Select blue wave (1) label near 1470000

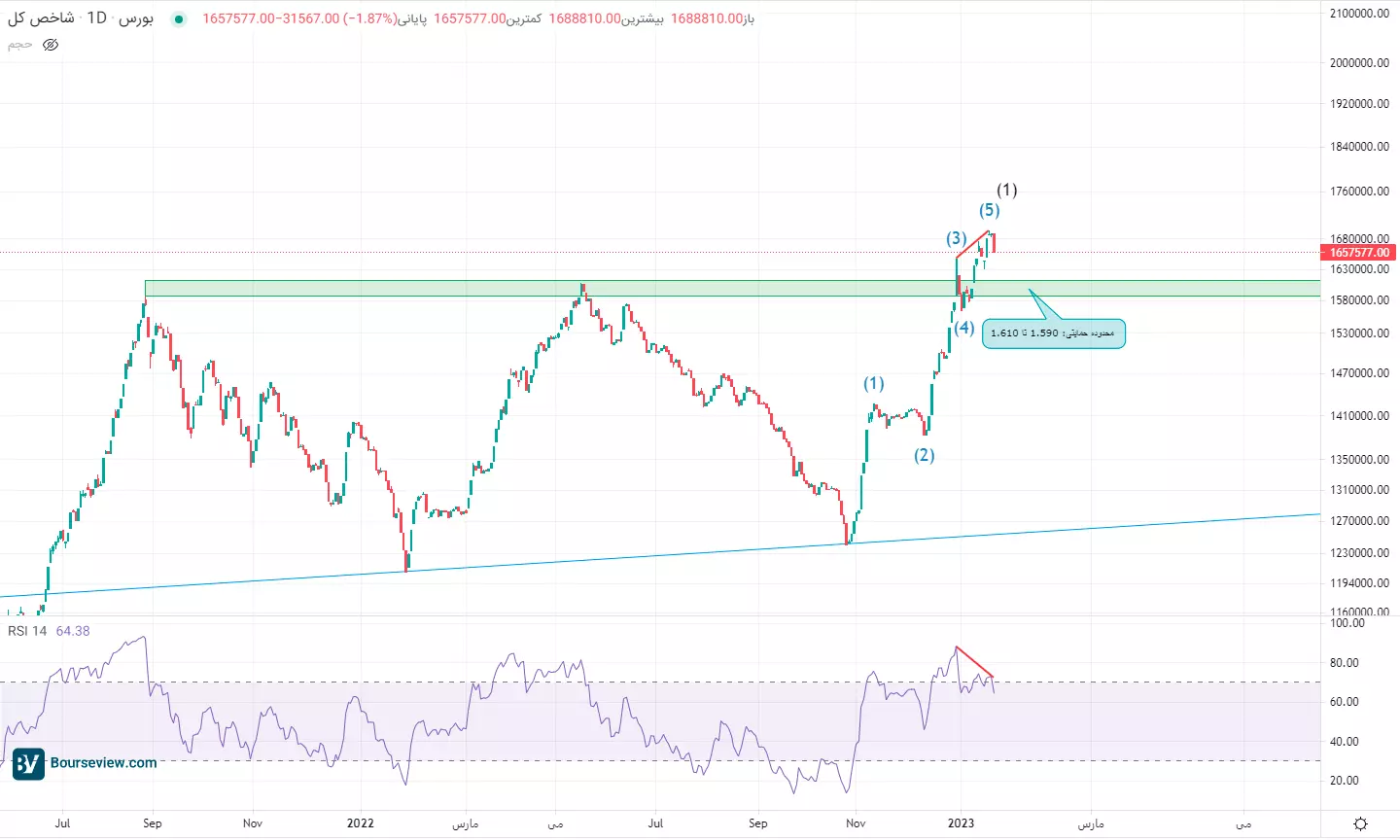[x=874, y=384]
